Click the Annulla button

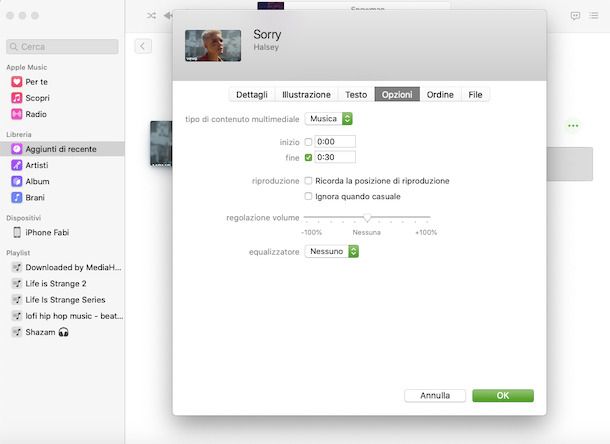pos(435,396)
